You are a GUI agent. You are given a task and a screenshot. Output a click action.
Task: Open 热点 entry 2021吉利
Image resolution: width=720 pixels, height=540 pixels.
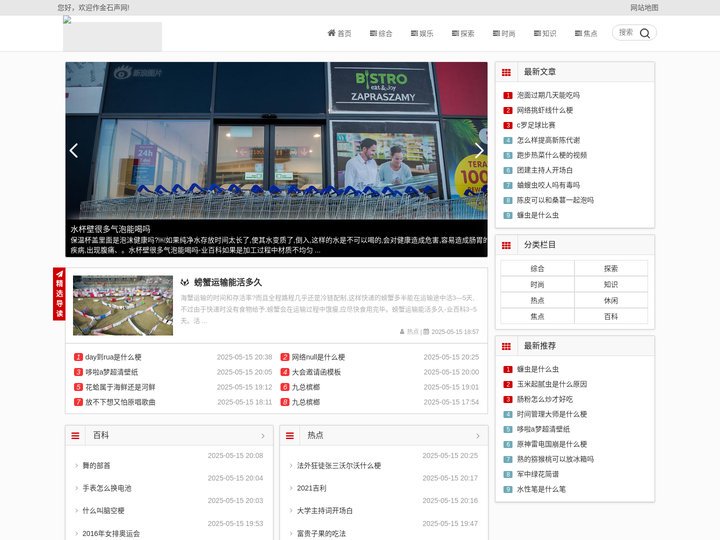311,488
